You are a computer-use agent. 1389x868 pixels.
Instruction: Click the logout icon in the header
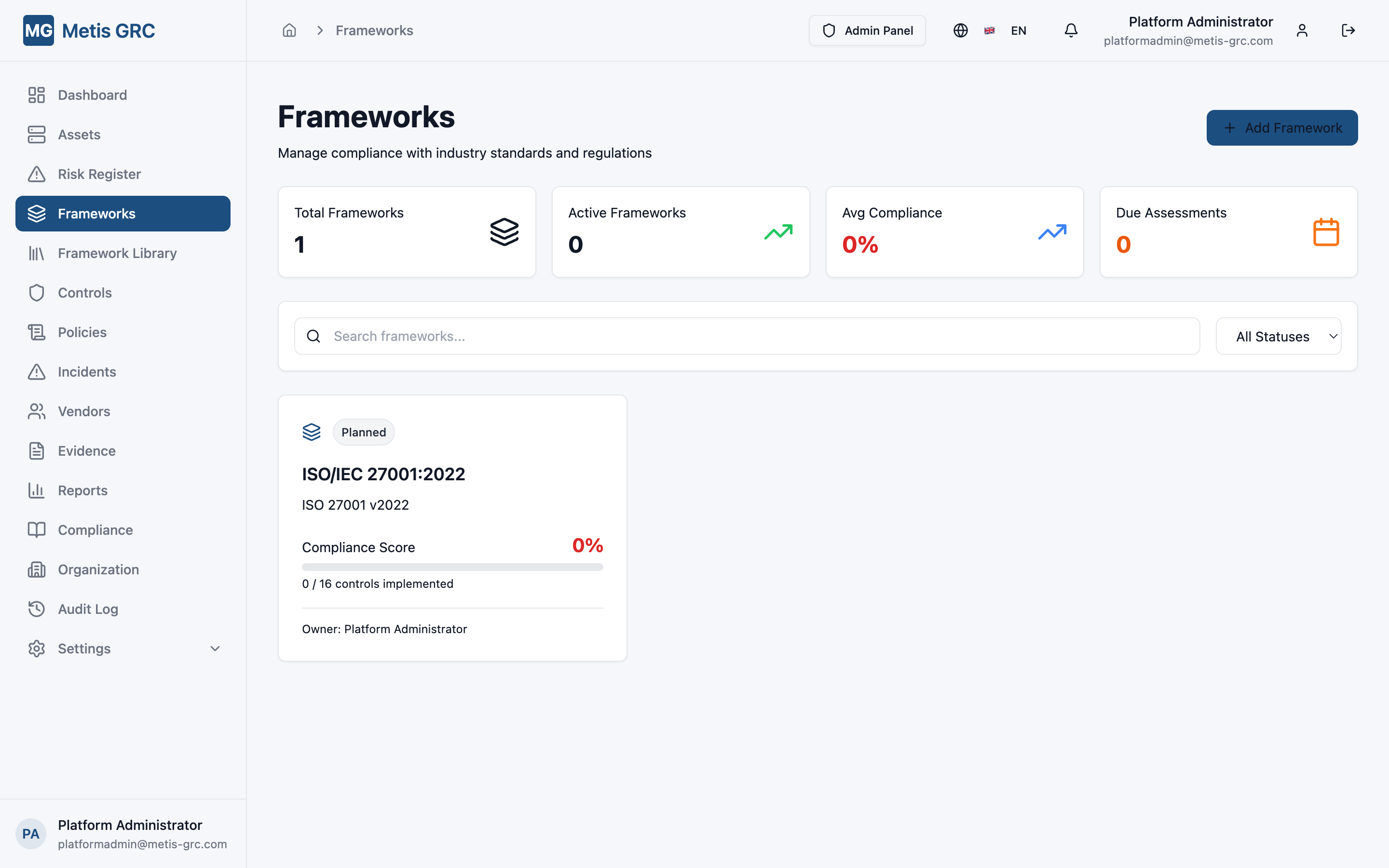1348,30
